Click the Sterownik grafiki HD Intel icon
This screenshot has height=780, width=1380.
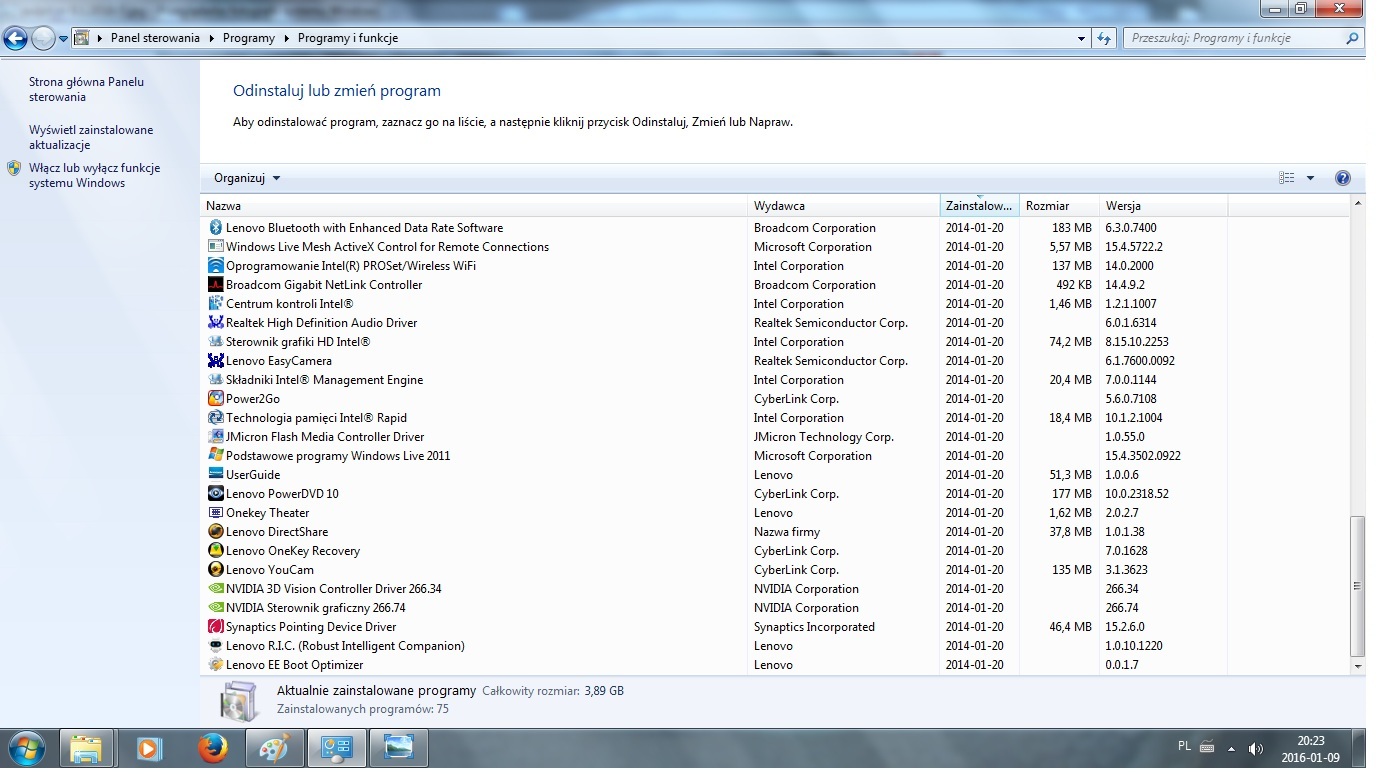tap(215, 342)
